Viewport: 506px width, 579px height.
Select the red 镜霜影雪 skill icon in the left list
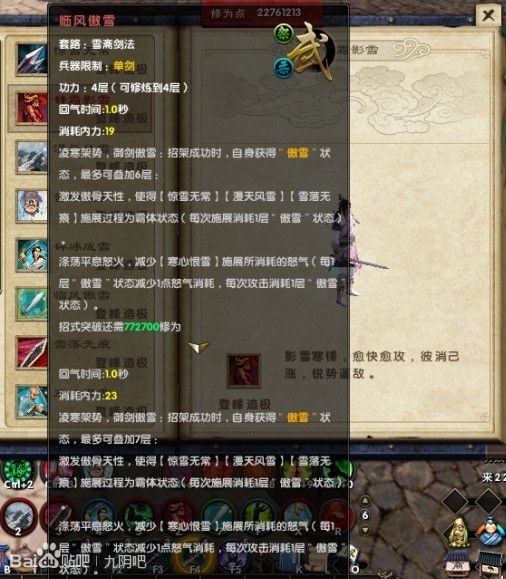(x=33, y=108)
